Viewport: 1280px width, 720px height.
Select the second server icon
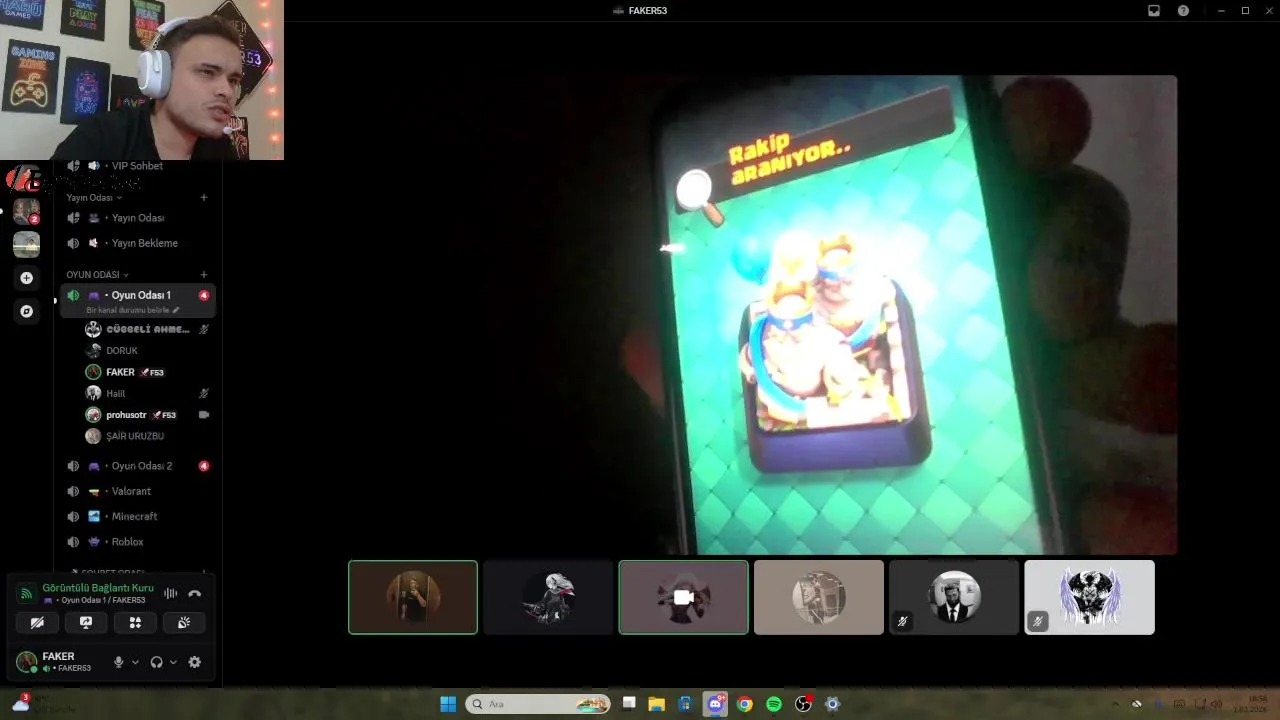(x=27, y=244)
